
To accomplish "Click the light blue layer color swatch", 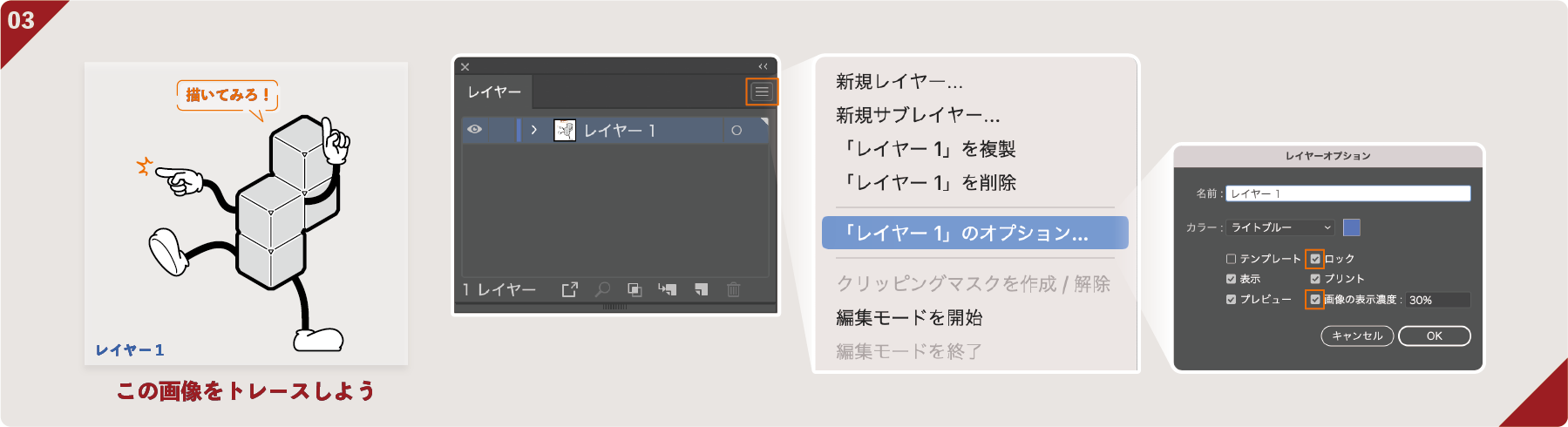I will (x=1351, y=227).
